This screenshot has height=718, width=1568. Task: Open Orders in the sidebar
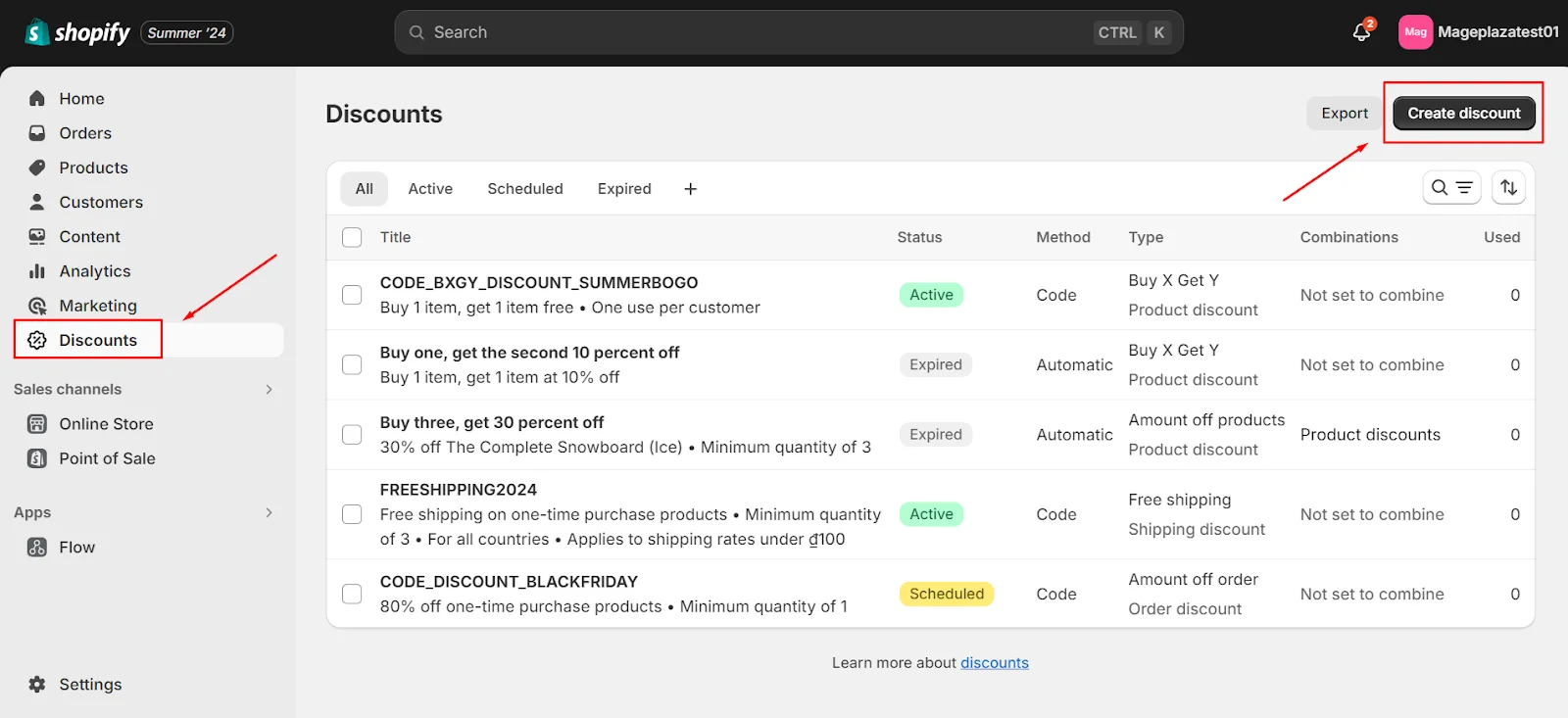click(85, 133)
